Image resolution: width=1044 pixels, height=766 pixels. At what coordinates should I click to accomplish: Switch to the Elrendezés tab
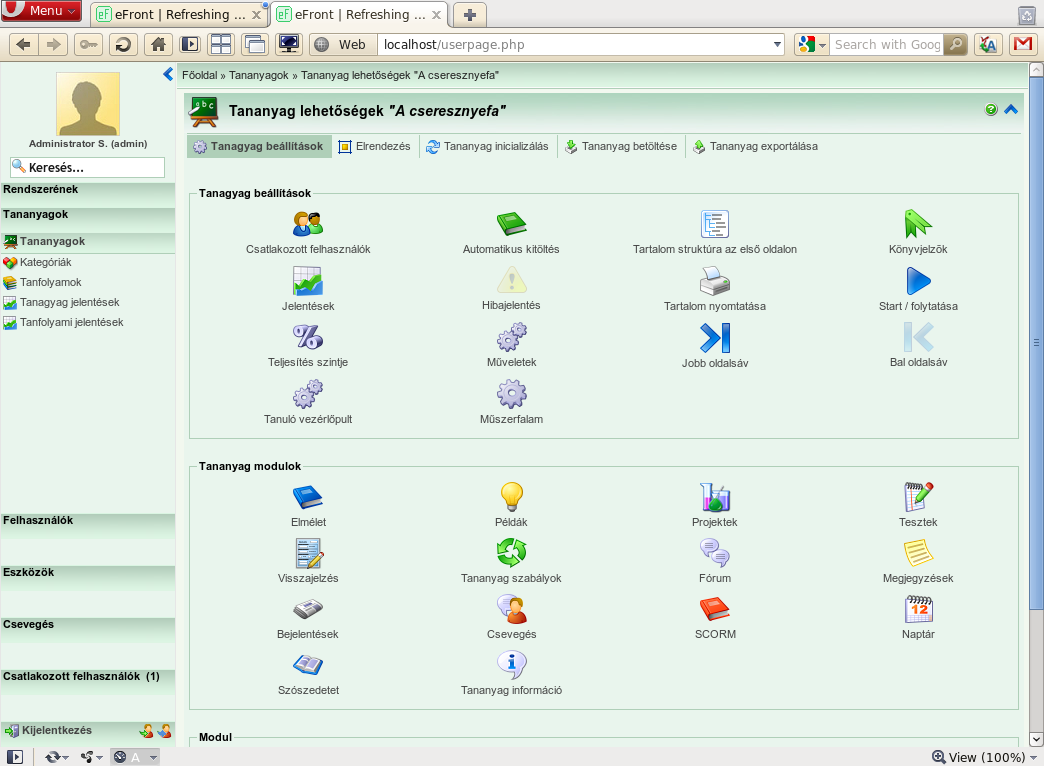point(374,147)
